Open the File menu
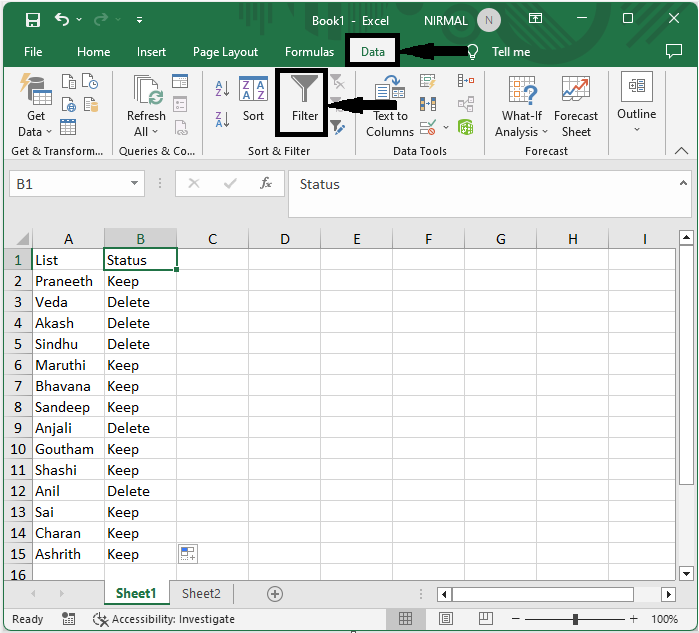 tap(33, 52)
